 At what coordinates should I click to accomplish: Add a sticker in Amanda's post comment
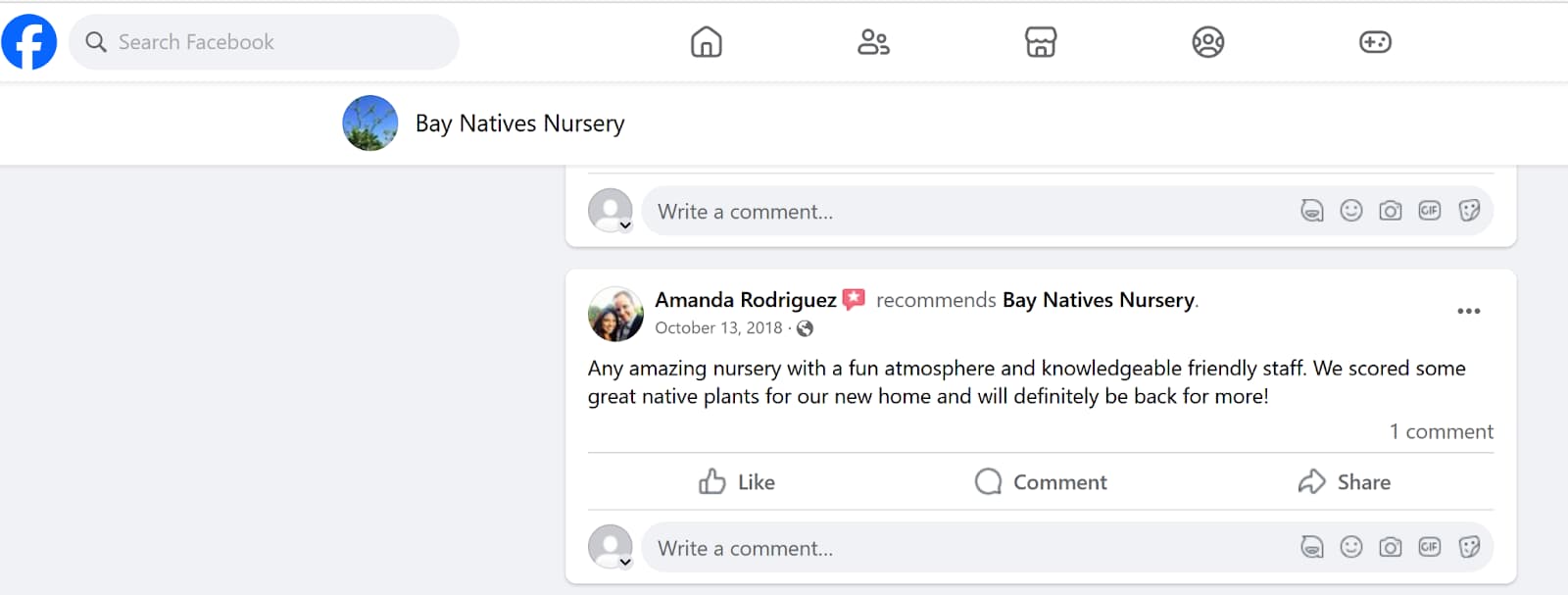[x=1469, y=547]
